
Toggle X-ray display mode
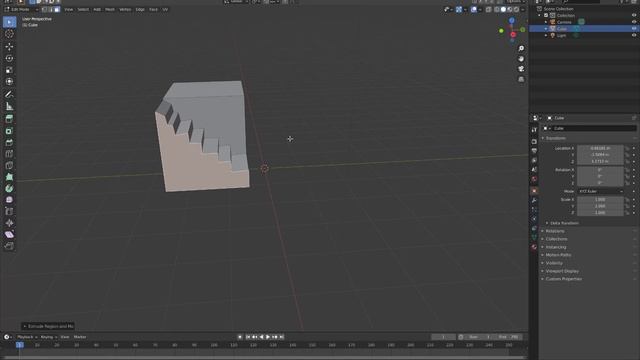click(489, 9)
